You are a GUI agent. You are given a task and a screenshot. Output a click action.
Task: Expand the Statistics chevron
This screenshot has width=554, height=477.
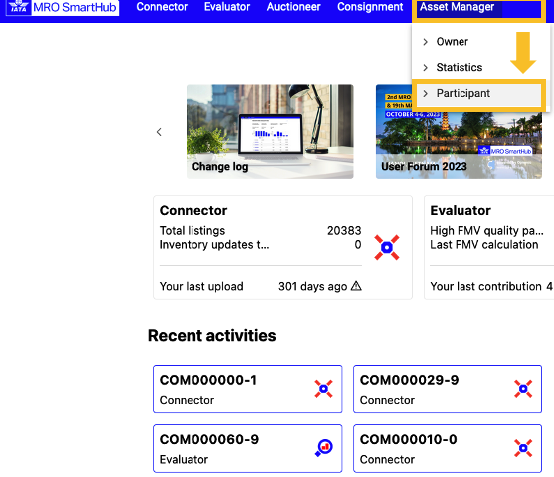click(425, 67)
